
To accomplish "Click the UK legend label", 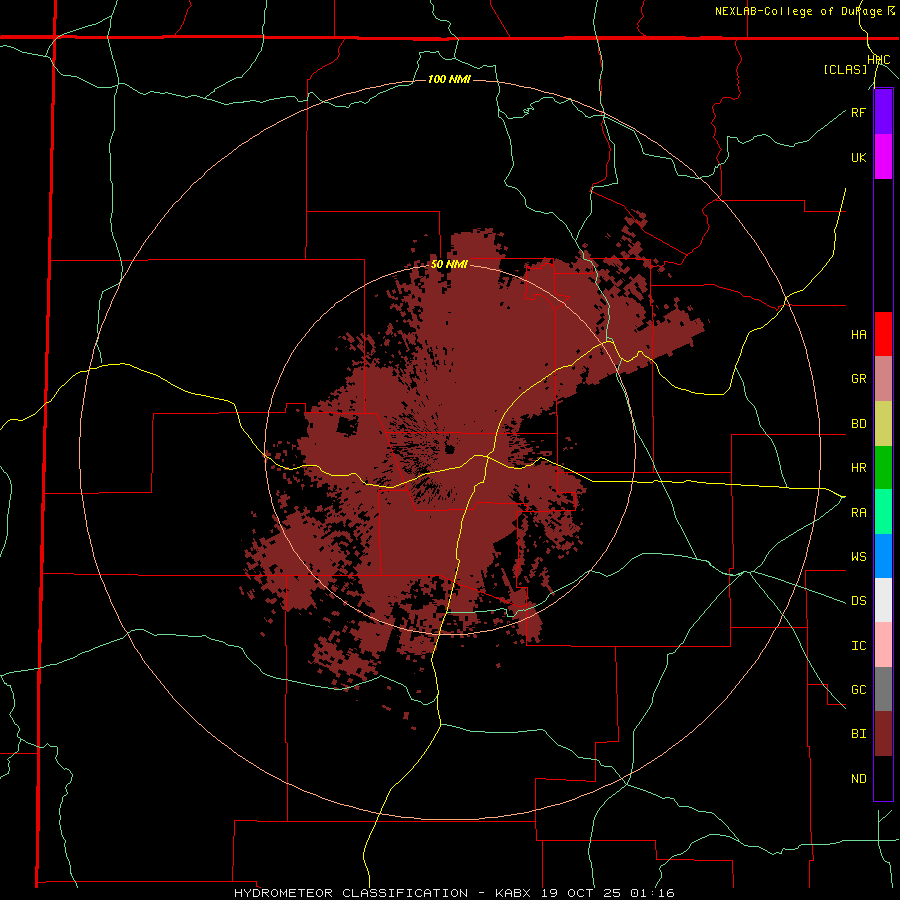I will [858, 157].
